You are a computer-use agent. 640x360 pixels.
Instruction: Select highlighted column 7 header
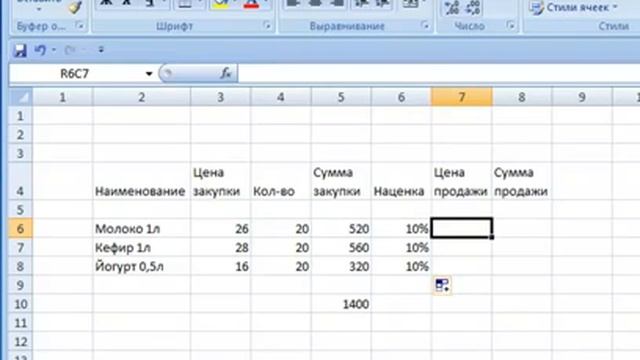(x=462, y=97)
